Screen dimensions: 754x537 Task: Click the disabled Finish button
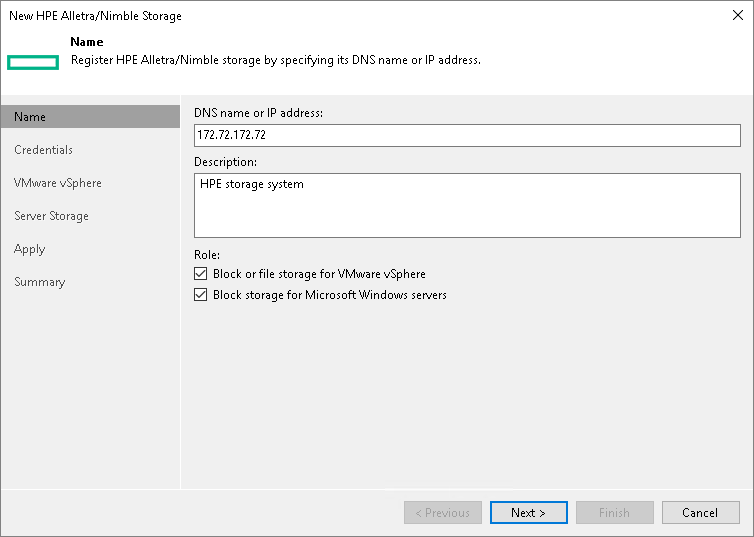tap(615, 513)
